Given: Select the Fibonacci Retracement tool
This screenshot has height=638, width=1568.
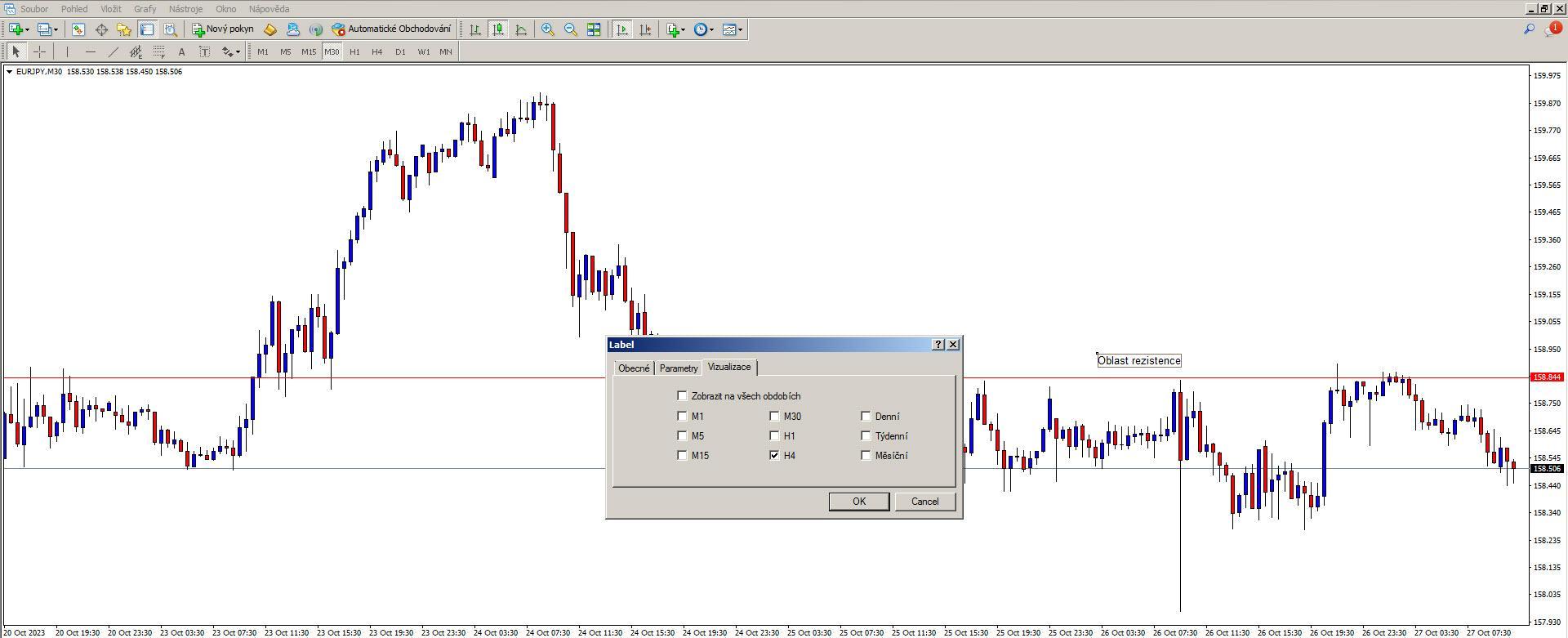Looking at the screenshot, I should 158,51.
